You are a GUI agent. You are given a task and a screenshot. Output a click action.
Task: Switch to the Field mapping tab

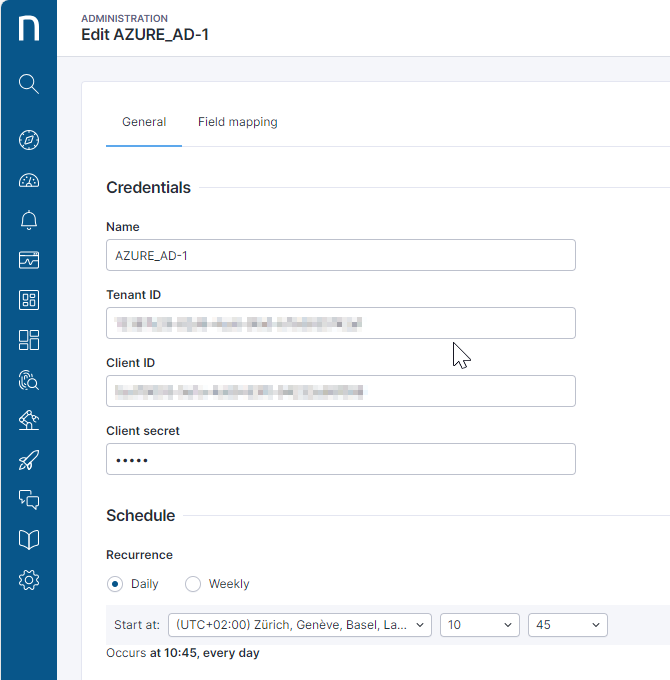[237, 122]
